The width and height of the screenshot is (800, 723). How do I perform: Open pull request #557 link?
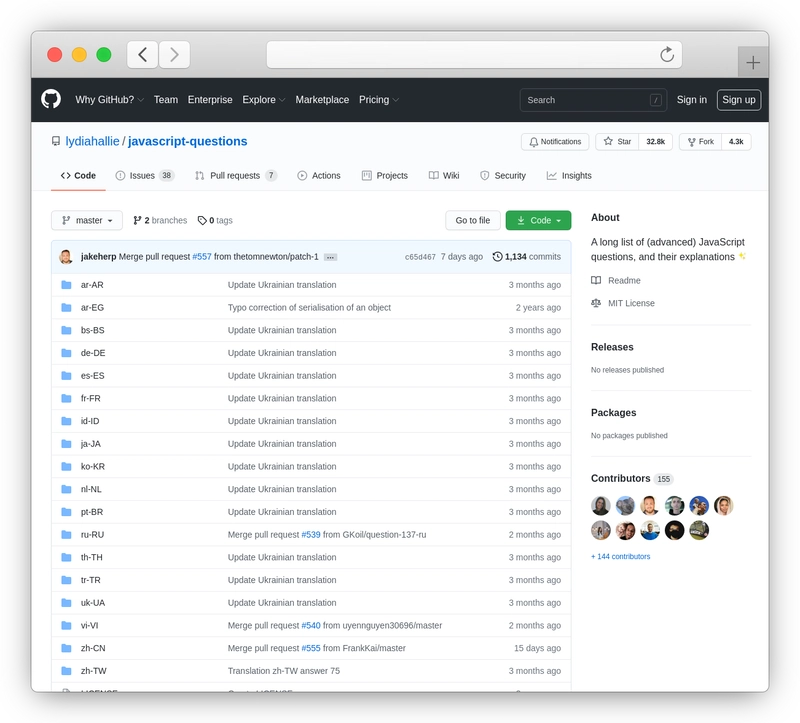202,257
